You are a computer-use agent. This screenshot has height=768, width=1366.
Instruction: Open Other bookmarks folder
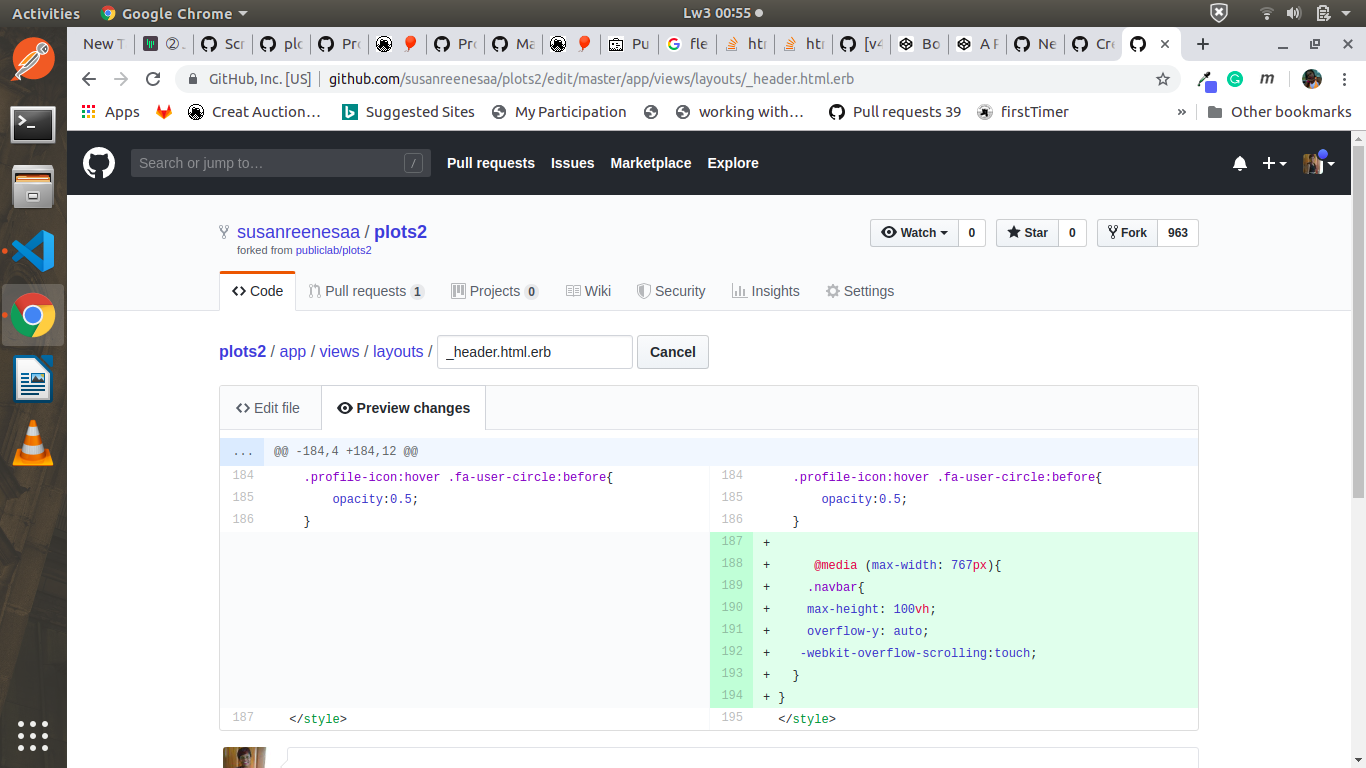click(1279, 112)
